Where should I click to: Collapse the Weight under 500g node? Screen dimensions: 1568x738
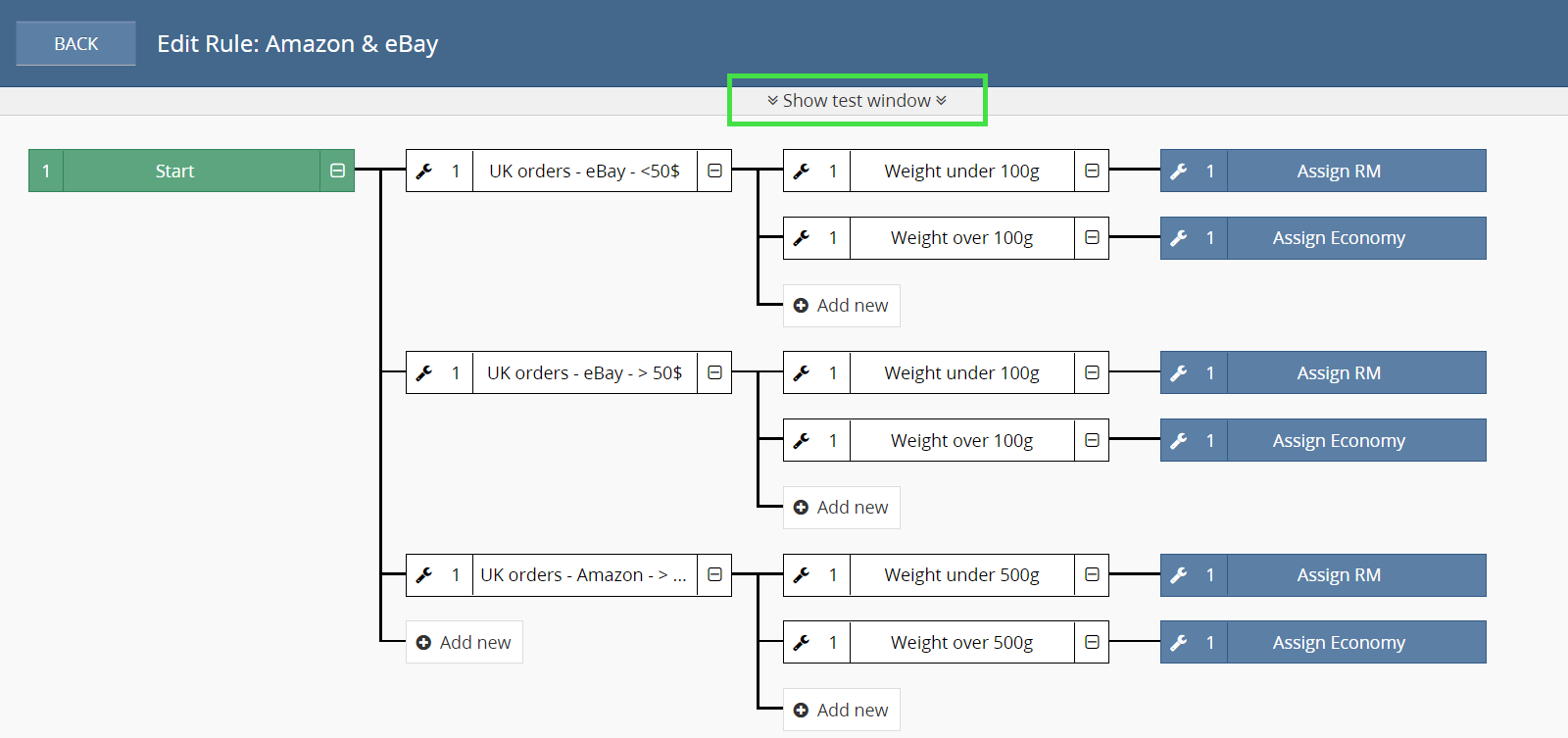1092,574
